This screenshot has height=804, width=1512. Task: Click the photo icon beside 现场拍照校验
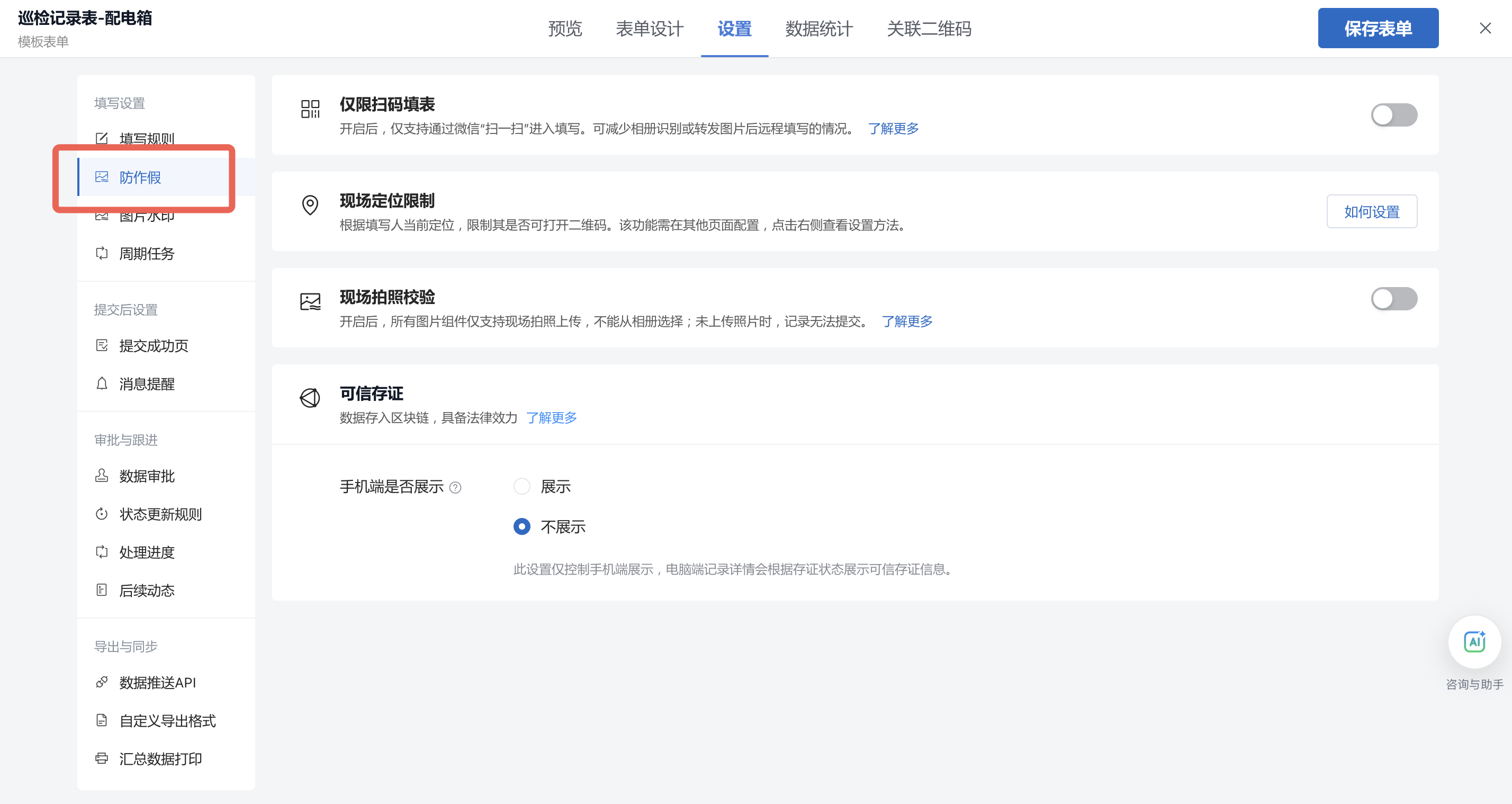click(x=310, y=302)
